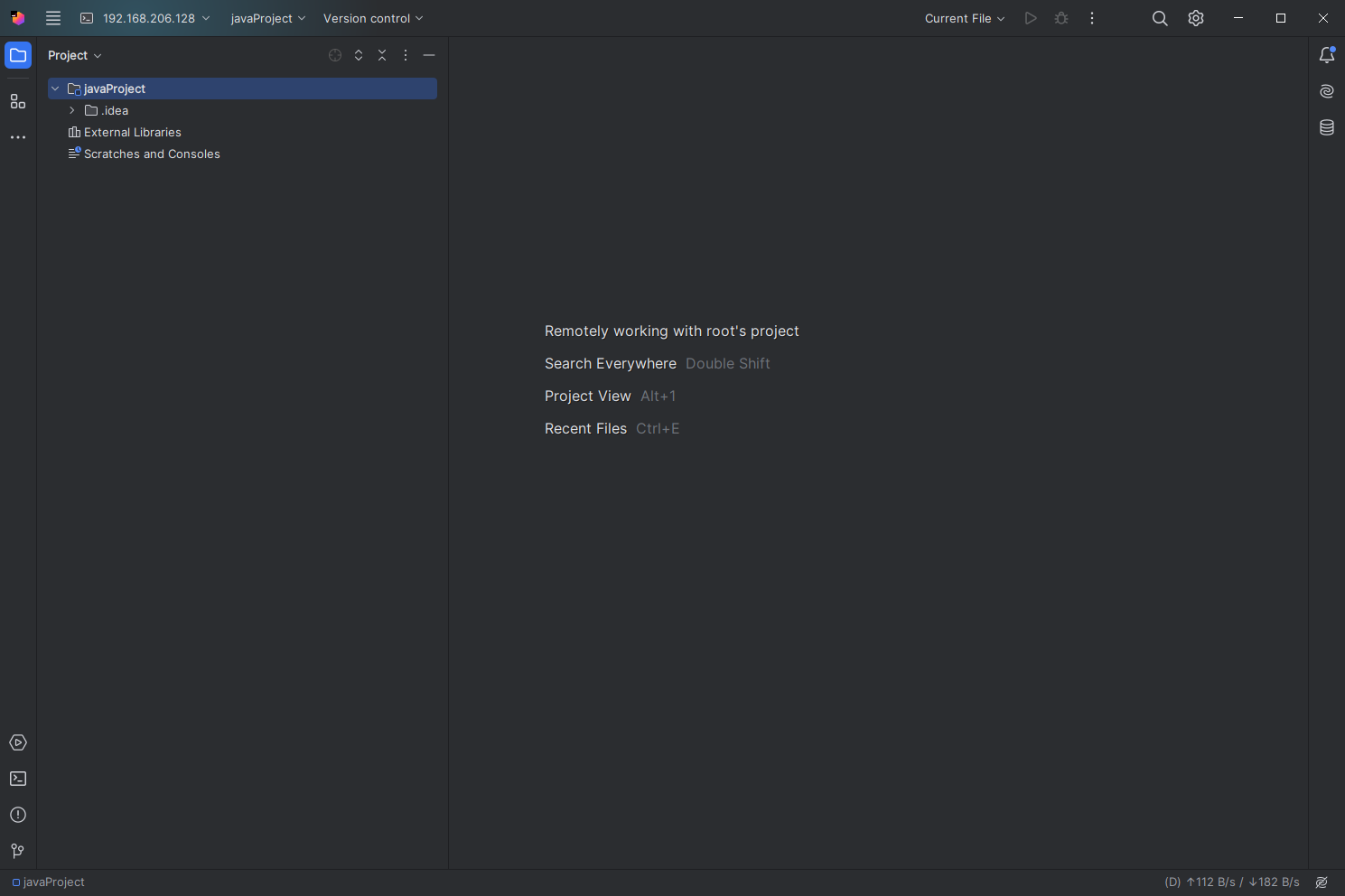Viewport: 1345px width, 896px height.
Task: Collapse All nodes in Project tree
Action: tap(381, 55)
